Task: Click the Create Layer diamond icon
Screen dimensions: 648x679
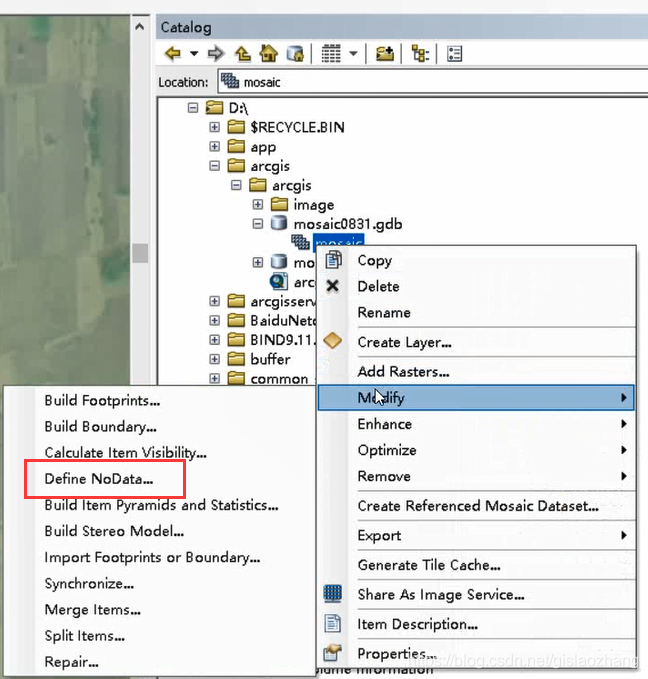Action: pyautogui.click(x=333, y=341)
